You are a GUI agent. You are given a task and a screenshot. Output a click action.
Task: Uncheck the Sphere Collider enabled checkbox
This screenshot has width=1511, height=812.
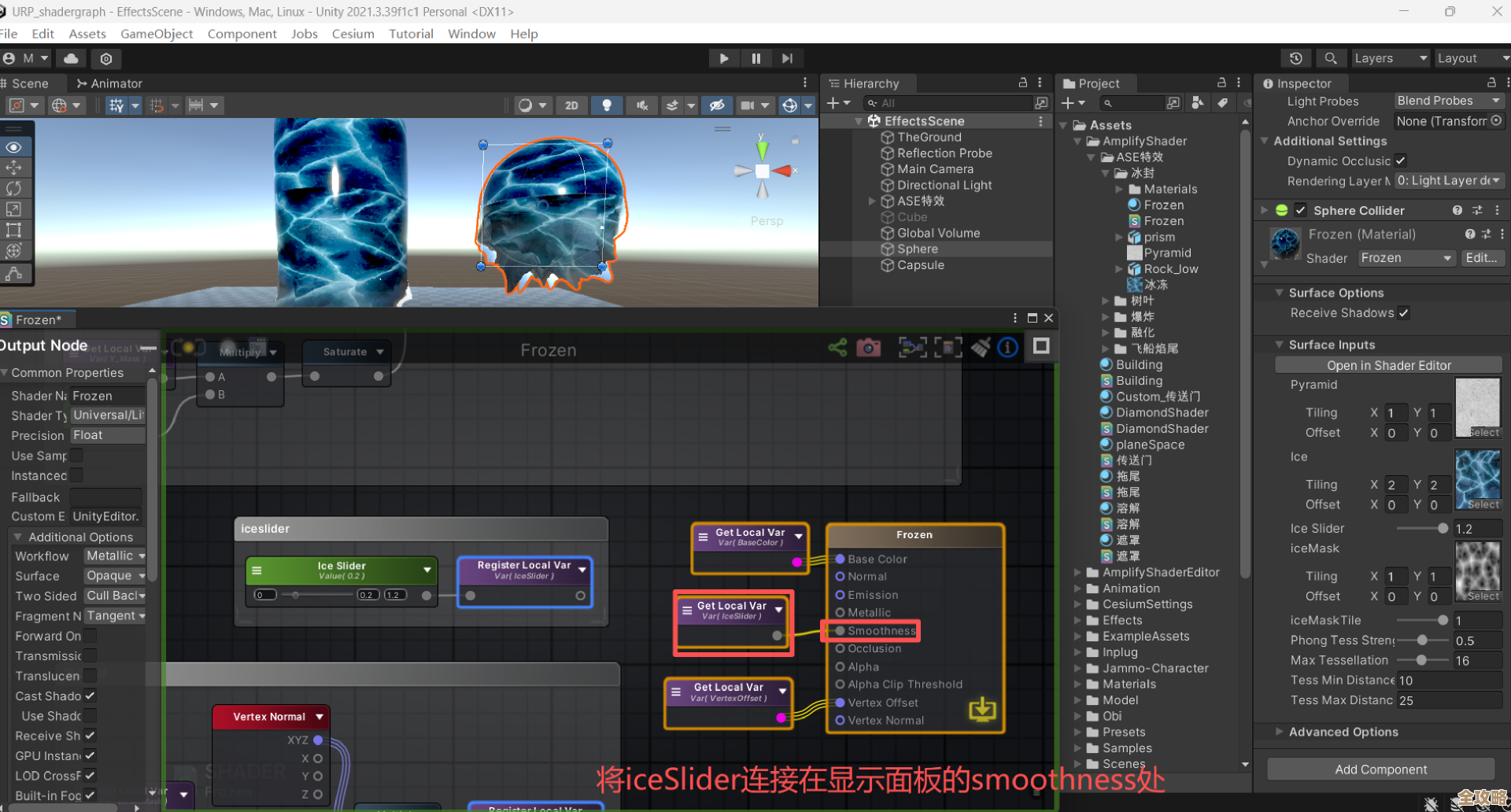[1300, 210]
